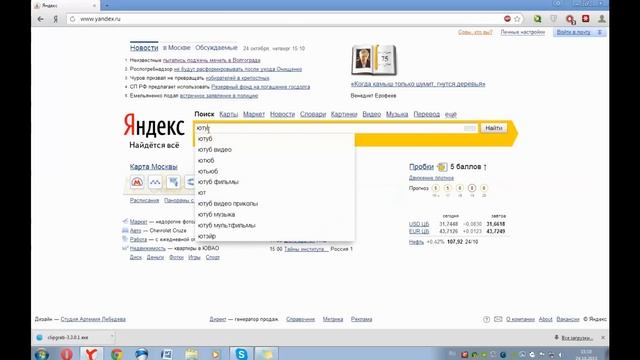Open 'Все загрузки' downloads link
The width and height of the screenshot is (640, 360).
(577, 338)
